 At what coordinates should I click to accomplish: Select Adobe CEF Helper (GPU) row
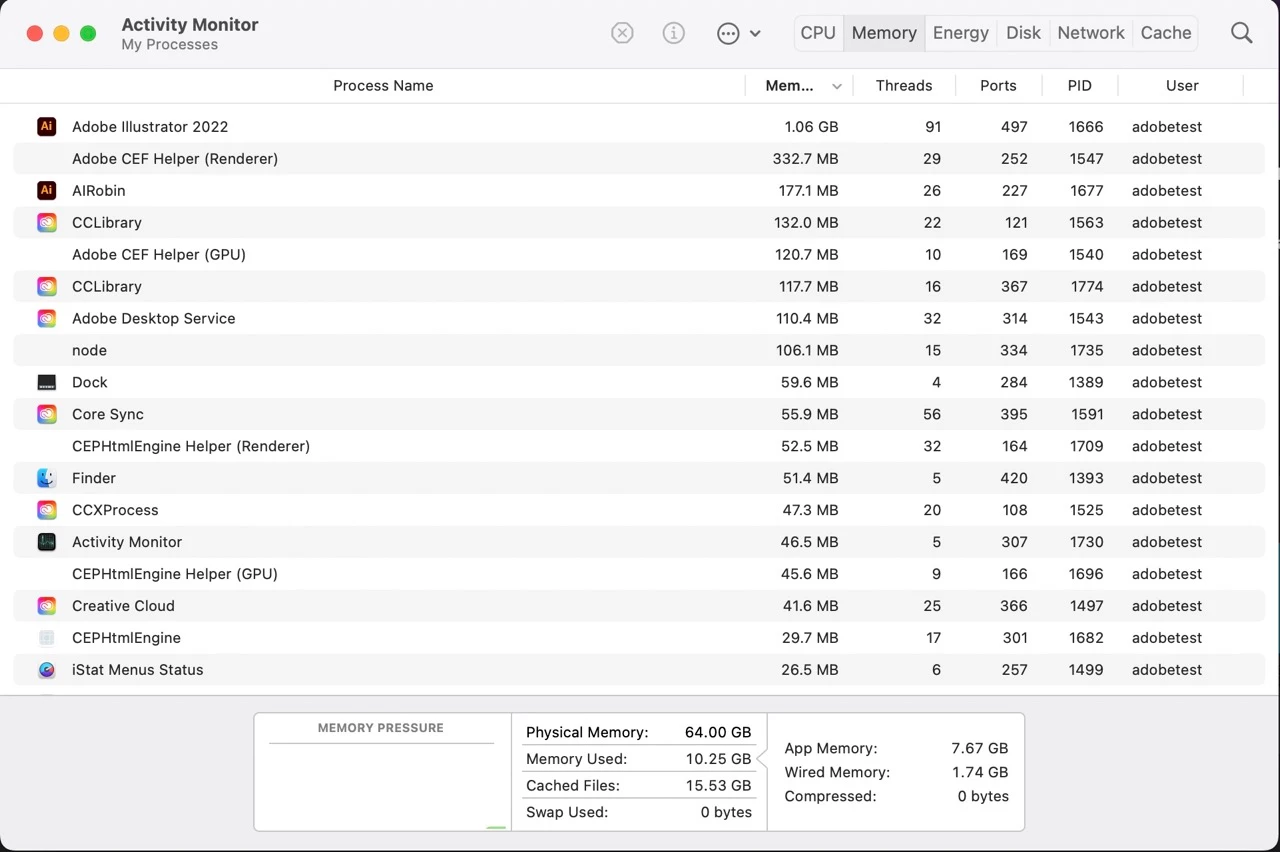(639, 255)
